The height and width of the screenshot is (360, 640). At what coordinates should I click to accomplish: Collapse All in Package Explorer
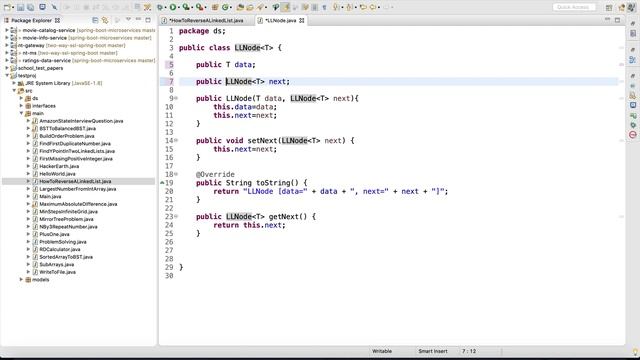[x=95, y=20]
